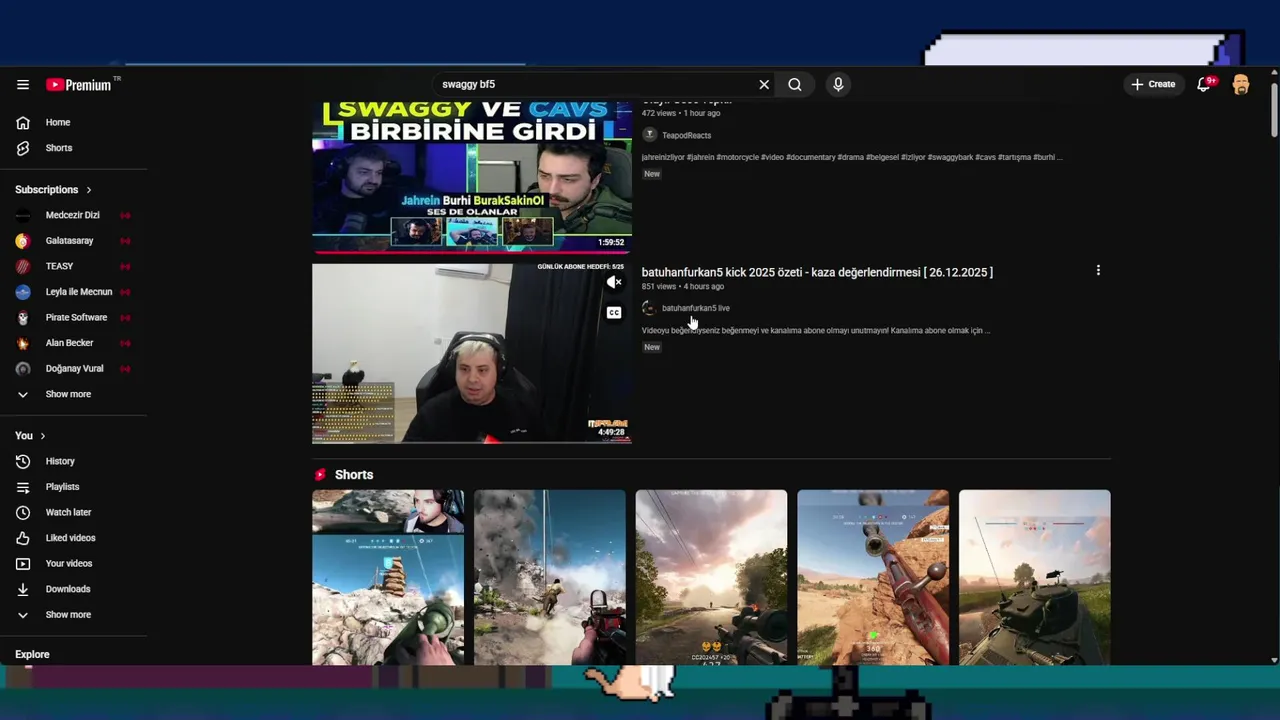
Task: Open third Short with sunset sniper
Action: [x=711, y=577]
